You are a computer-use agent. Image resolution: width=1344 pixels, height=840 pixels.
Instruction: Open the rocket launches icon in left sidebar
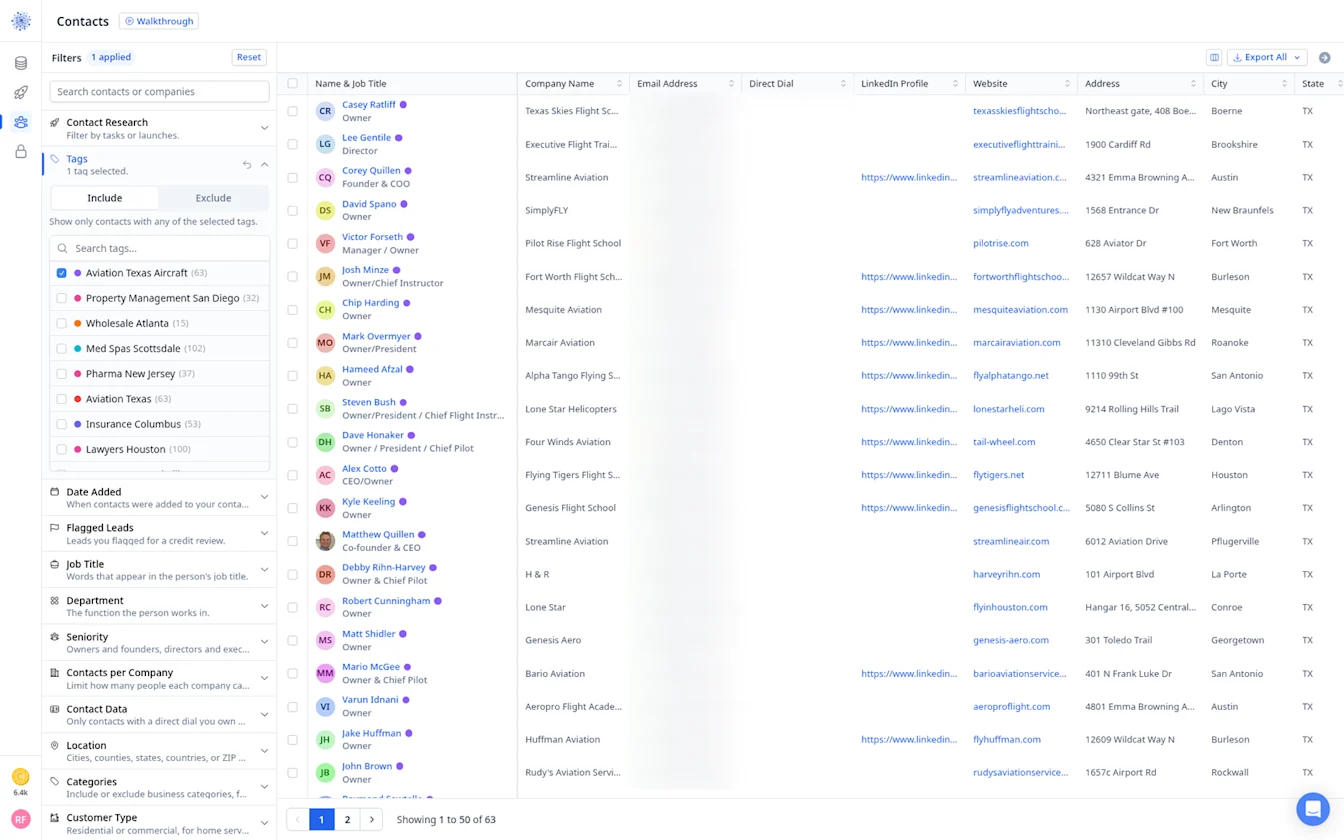(x=21, y=93)
